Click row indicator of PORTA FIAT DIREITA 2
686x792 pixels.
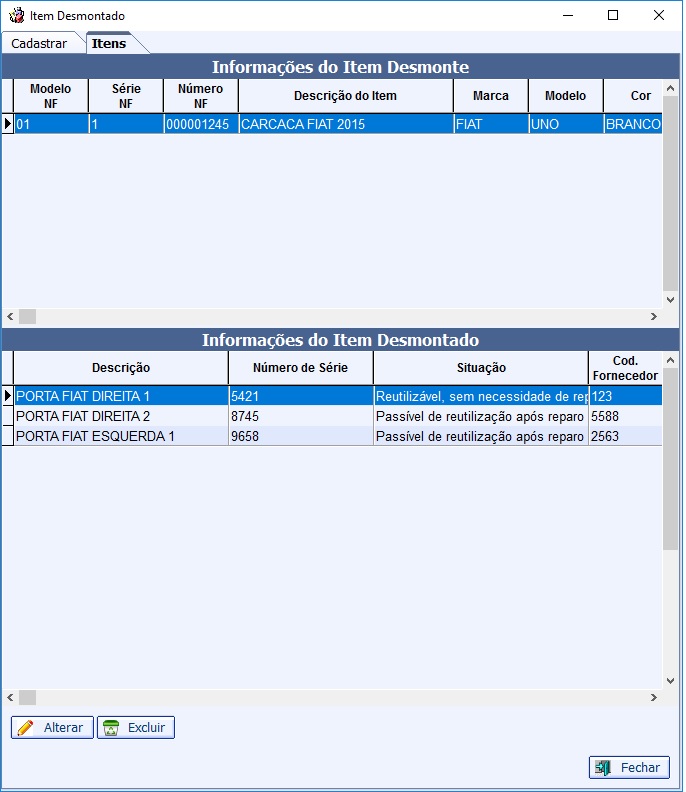tap(8, 416)
